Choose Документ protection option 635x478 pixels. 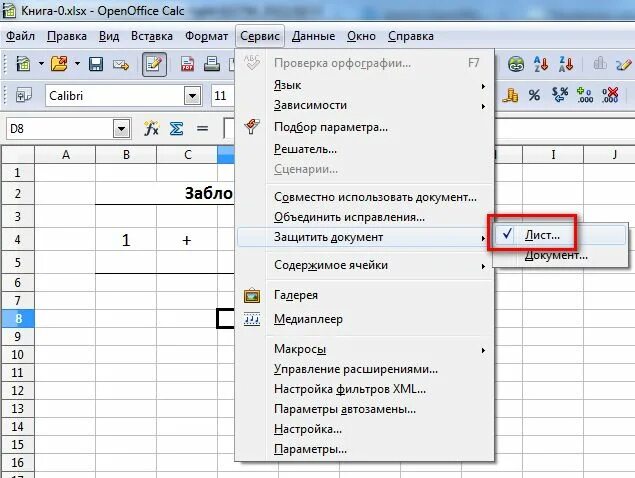tap(560, 255)
